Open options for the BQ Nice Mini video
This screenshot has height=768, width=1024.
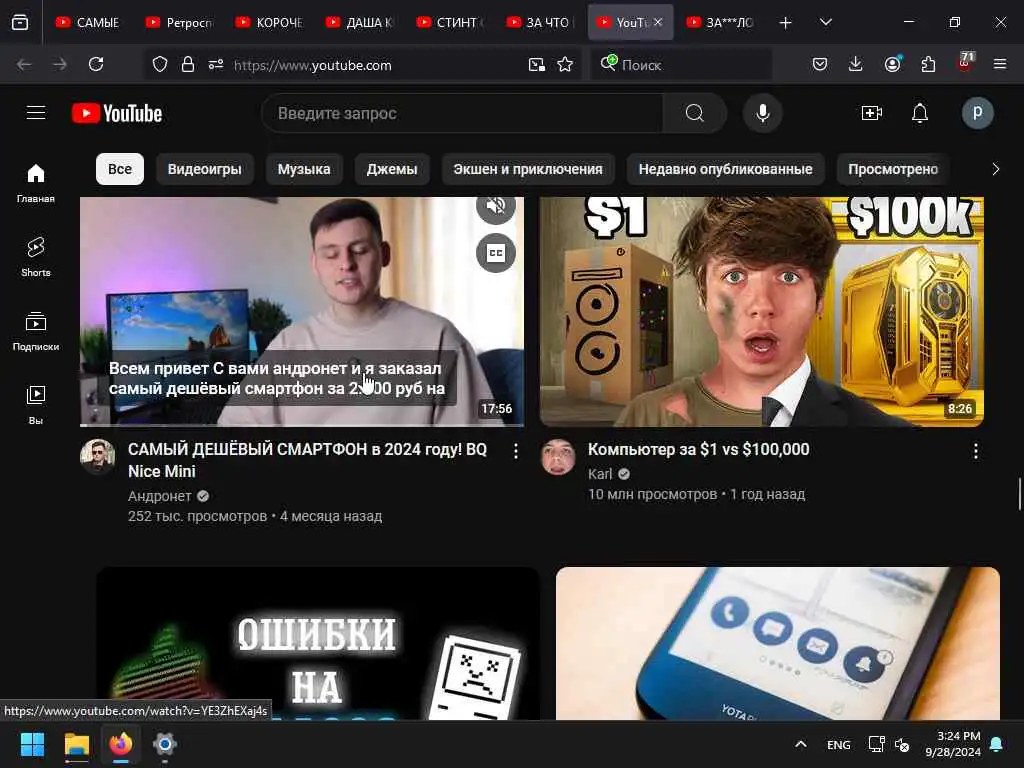[515, 451]
